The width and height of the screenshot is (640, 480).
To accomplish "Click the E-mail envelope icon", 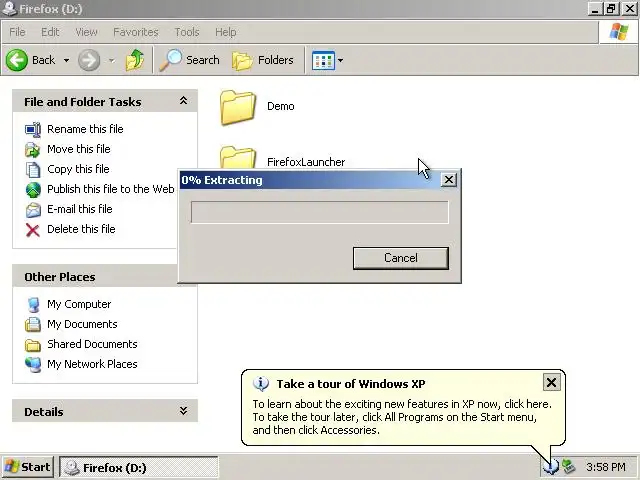I will pos(33,210).
